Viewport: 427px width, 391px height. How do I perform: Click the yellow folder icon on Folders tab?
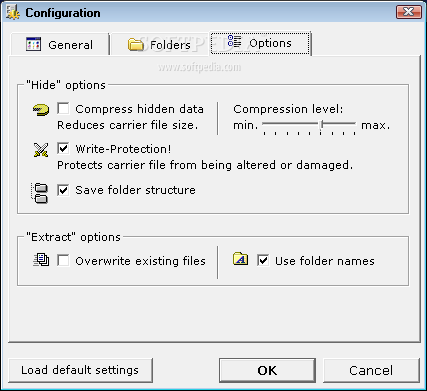[x=135, y=44]
